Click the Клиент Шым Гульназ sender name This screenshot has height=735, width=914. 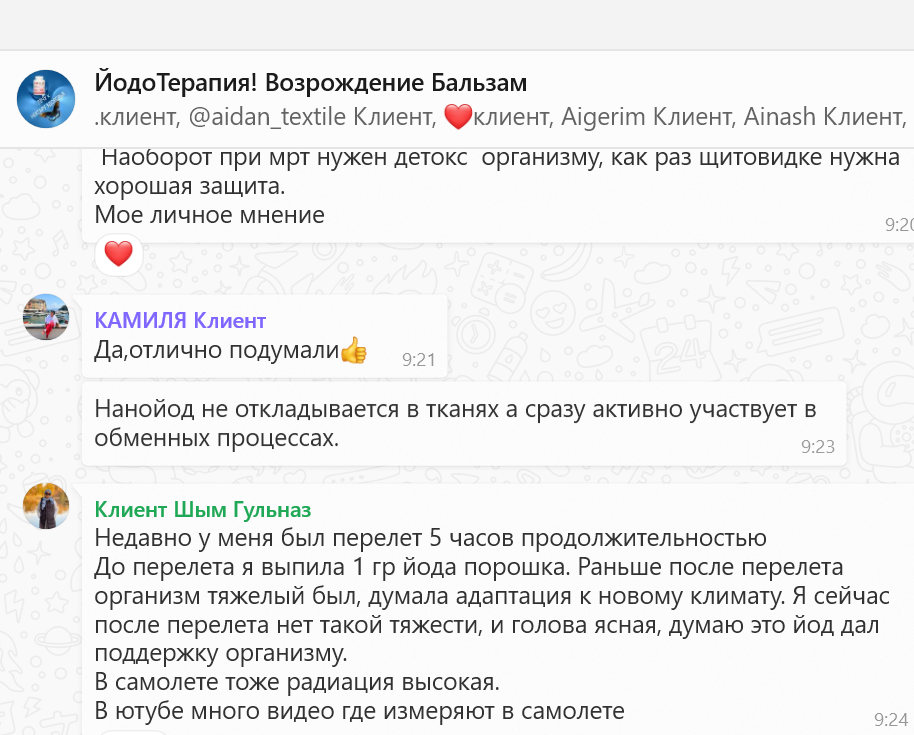[x=203, y=509]
